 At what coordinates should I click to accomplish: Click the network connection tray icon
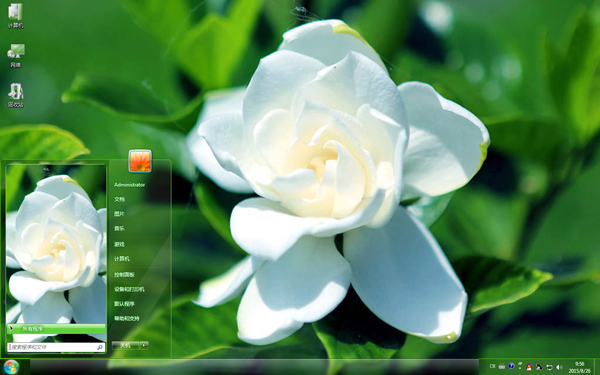[539, 367]
